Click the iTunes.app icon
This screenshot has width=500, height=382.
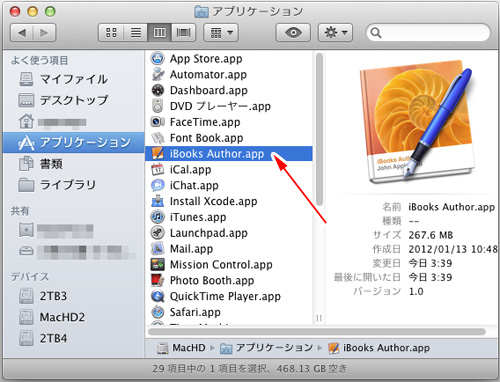[157, 217]
